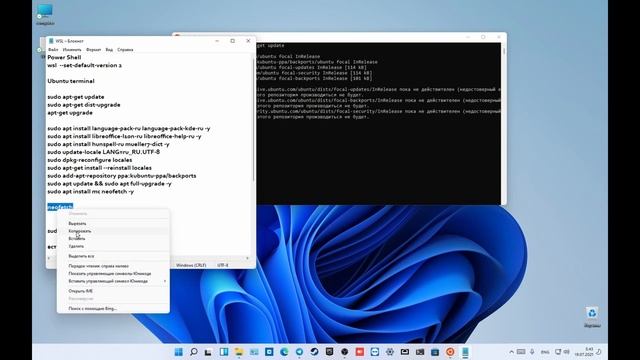Image resolution: width=640 pixels, height=360 pixels.
Task: Click the terminal window vertical scrollbar
Action: tap(504, 122)
